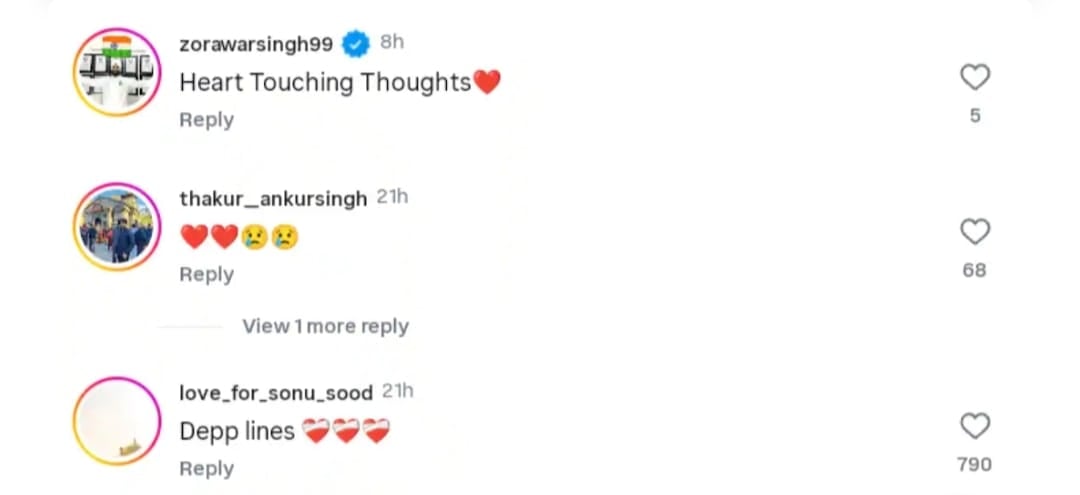1080x495 pixels.
Task: Open zorawarsingh99's profile picture
Action: tap(117, 72)
